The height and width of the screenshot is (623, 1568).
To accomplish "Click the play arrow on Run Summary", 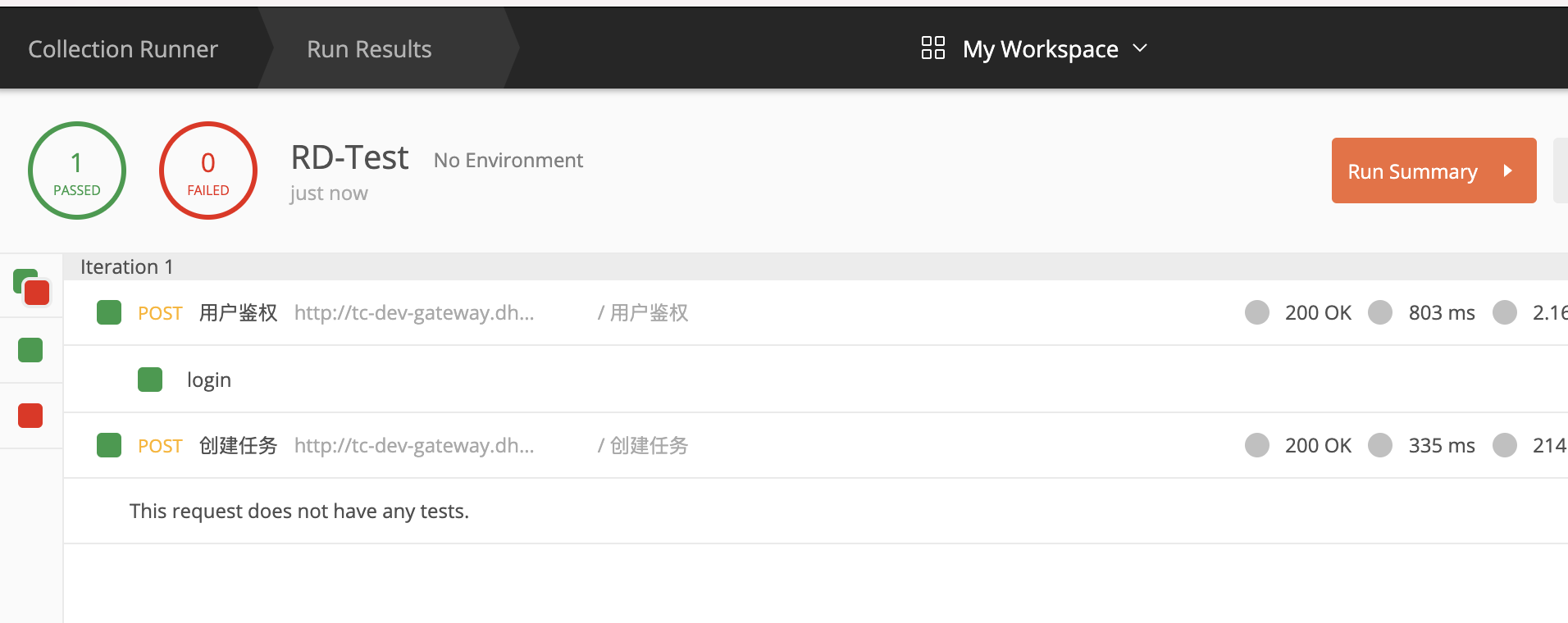I will pos(1507,171).
